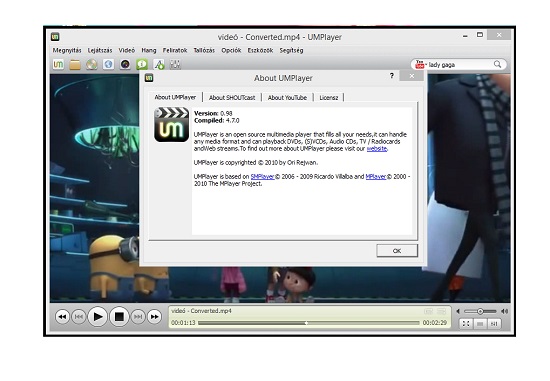Image resolution: width=550 pixels, height=381 pixels.
Task: Click the YouTube search field with 'lady gaga'
Action: point(459,65)
